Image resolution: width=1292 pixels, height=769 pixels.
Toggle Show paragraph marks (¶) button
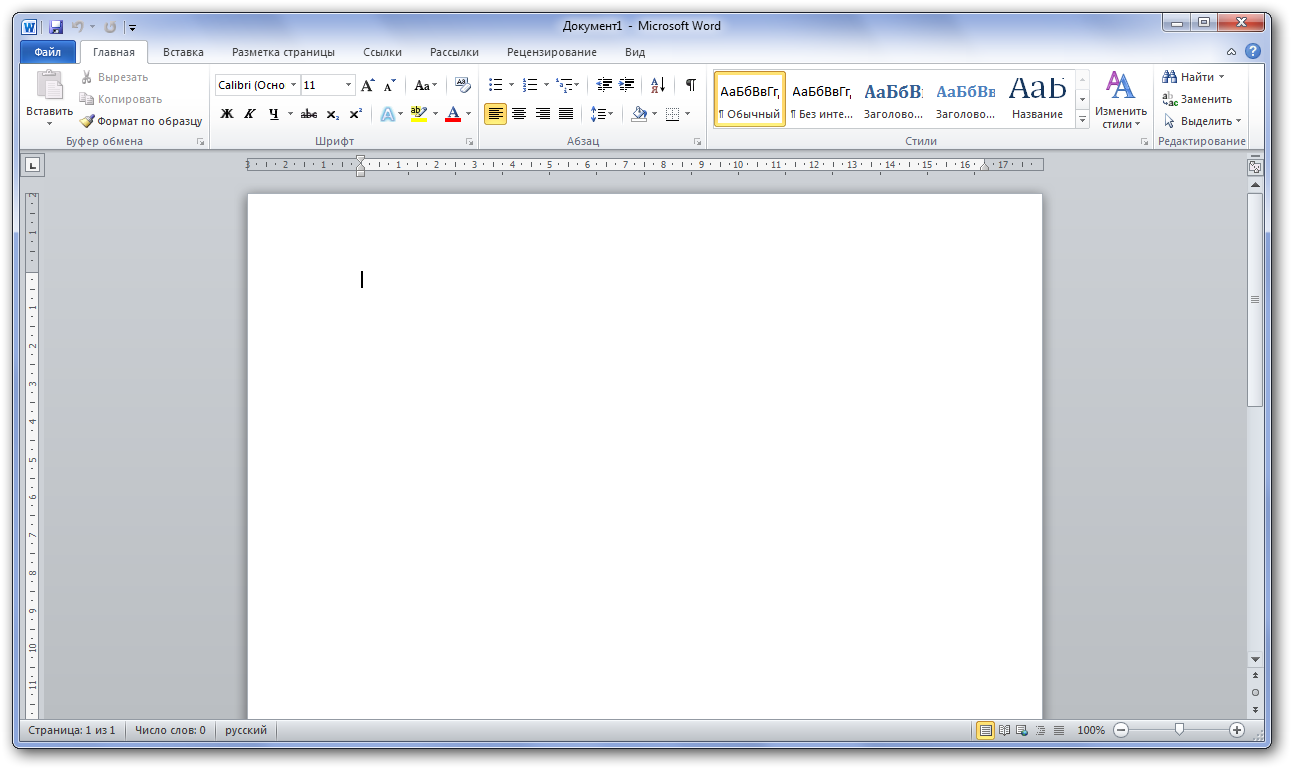pyautogui.click(x=690, y=85)
